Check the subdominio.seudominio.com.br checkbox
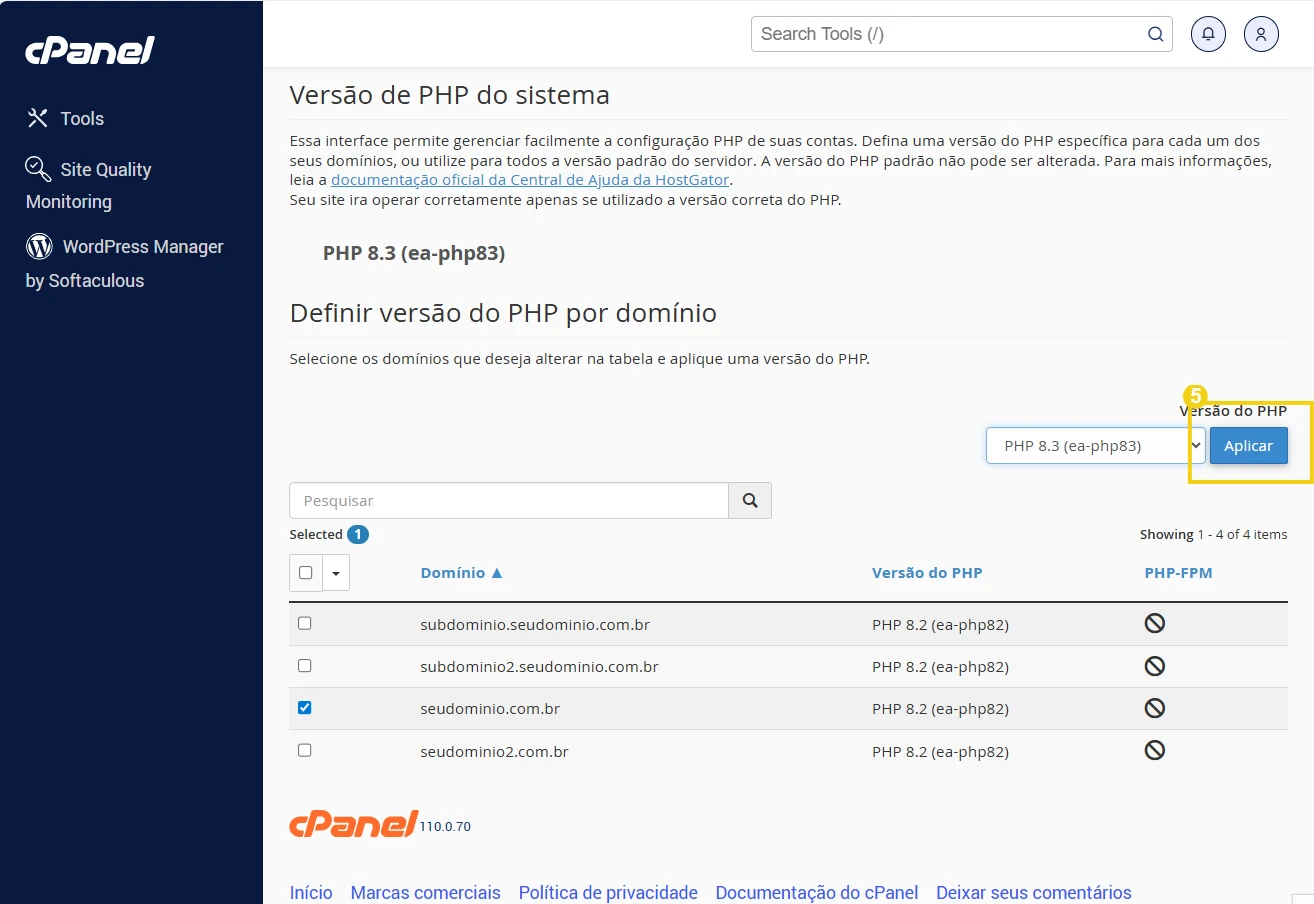The height and width of the screenshot is (904, 1314). point(304,622)
